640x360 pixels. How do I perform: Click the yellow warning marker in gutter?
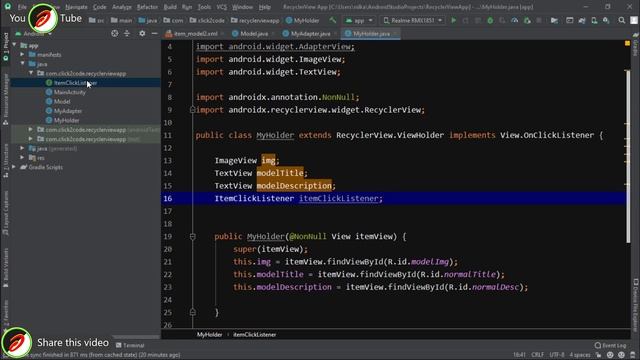(x=627, y=43)
